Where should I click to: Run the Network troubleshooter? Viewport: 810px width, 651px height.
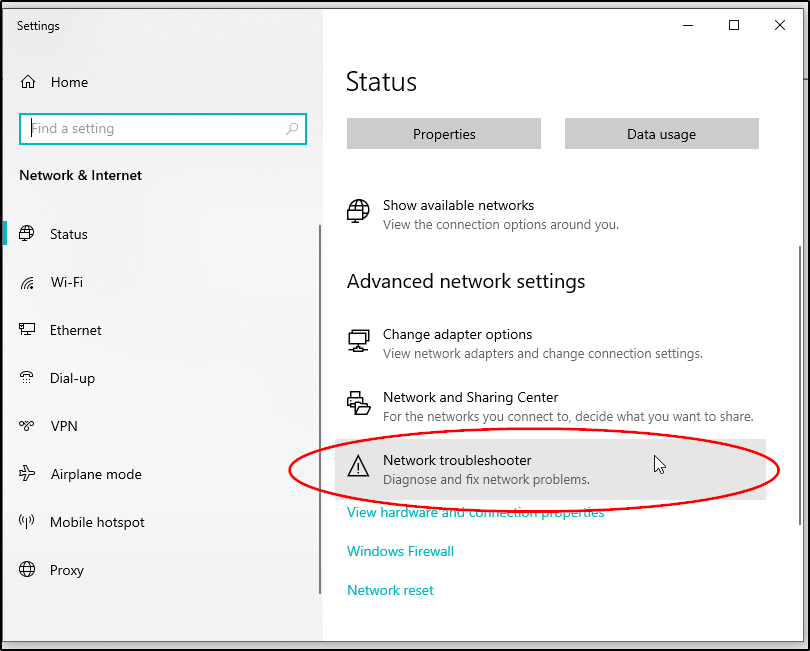click(457, 461)
